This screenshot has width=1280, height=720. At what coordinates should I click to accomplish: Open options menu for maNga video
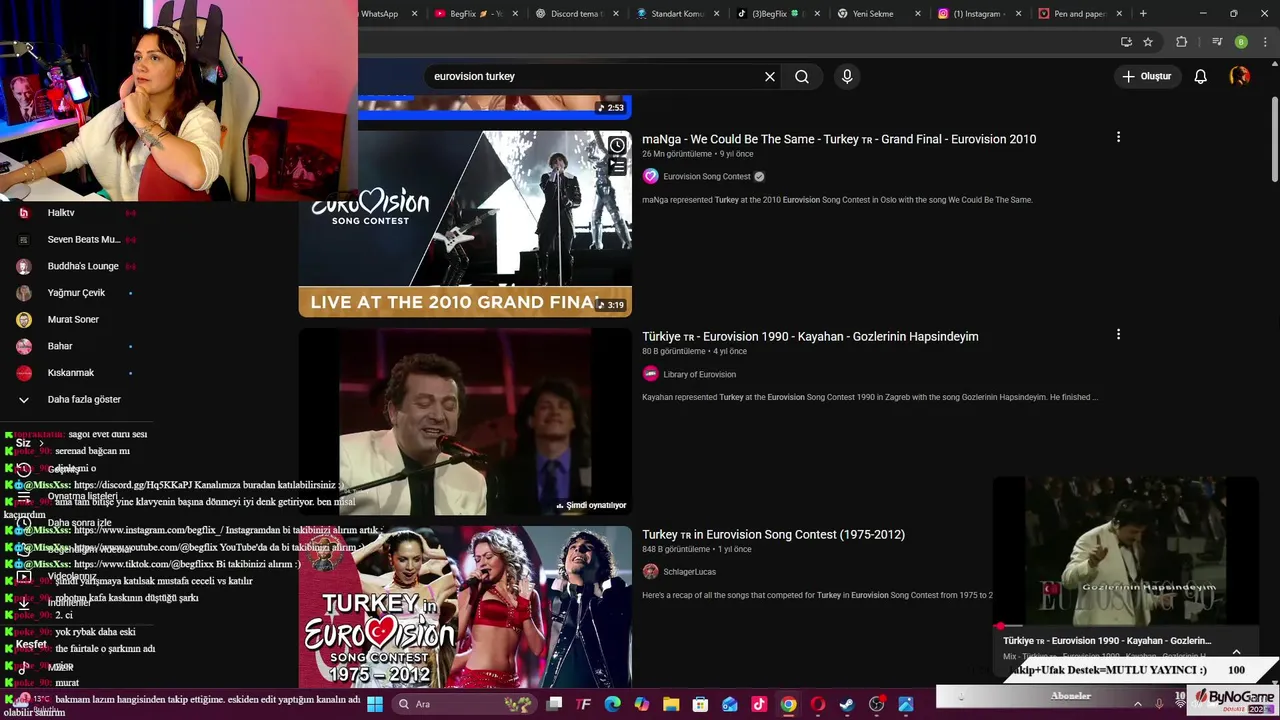coord(1118,137)
